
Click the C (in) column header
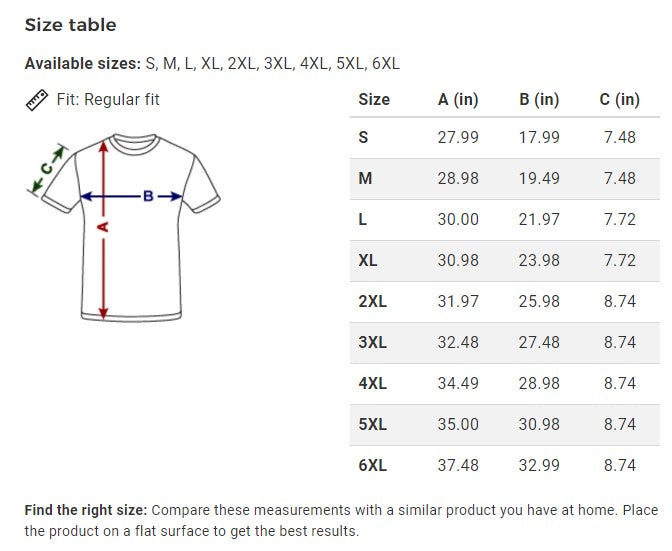pyautogui.click(x=619, y=99)
